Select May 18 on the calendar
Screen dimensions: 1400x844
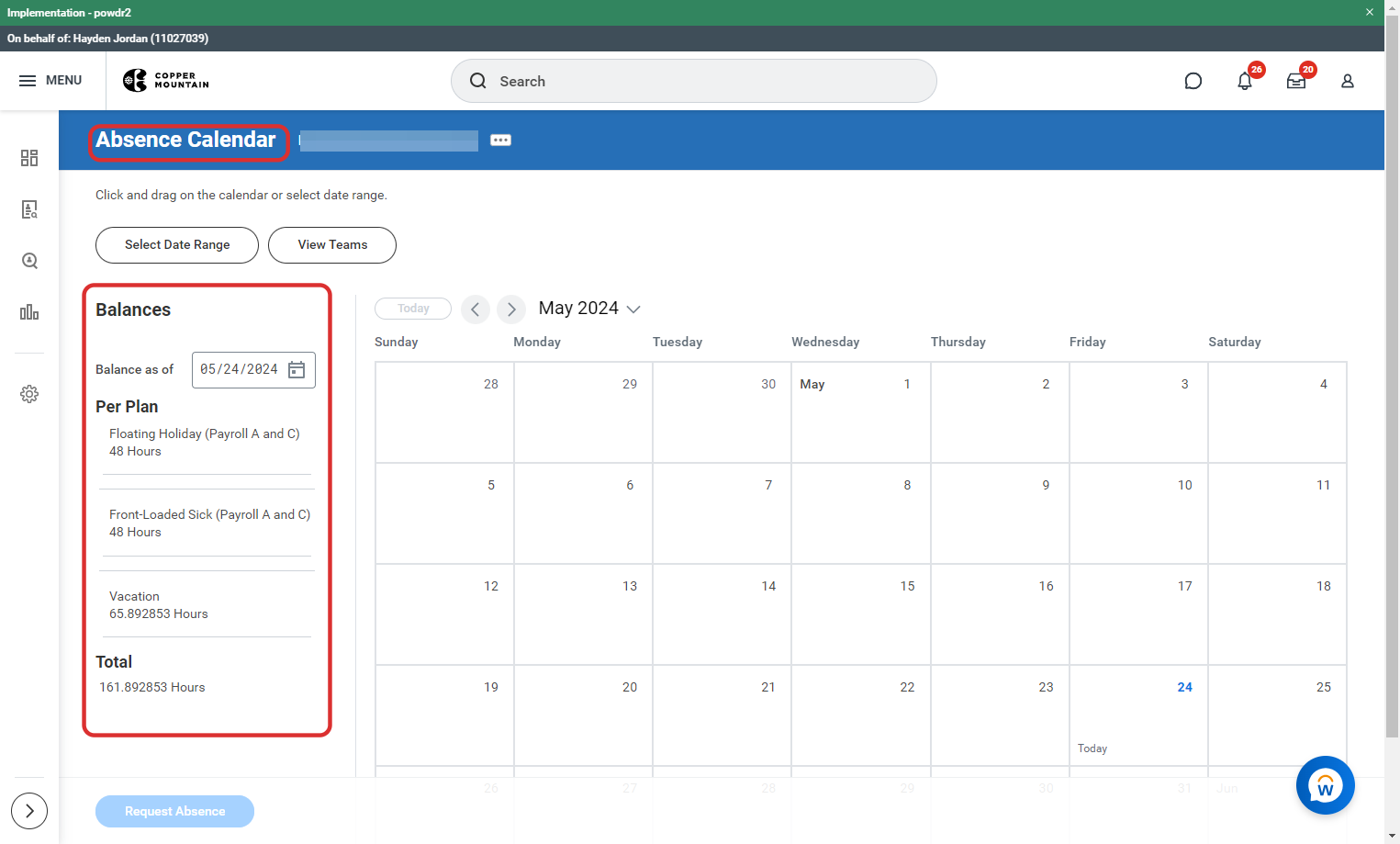point(1277,614)
